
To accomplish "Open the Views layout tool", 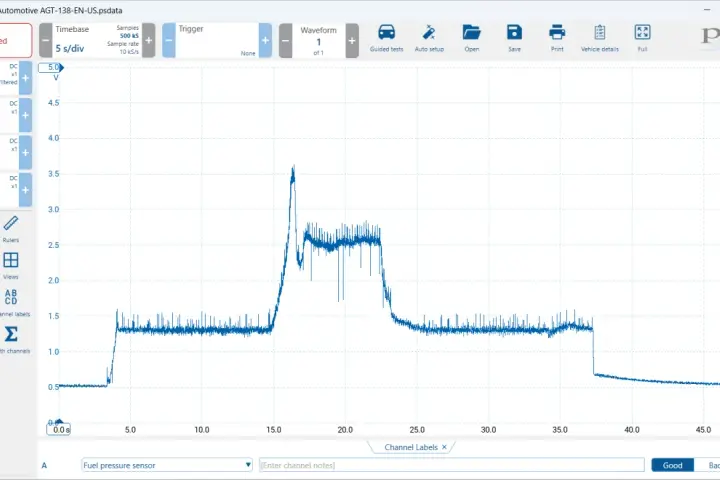I will 11,265.
